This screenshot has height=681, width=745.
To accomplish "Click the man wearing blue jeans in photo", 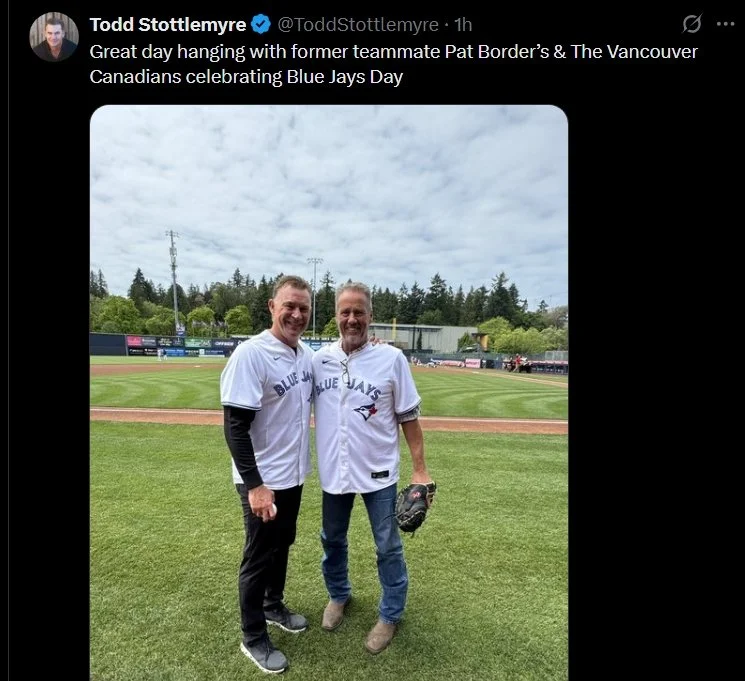I will pyautogui.click(x=370, y=467).
